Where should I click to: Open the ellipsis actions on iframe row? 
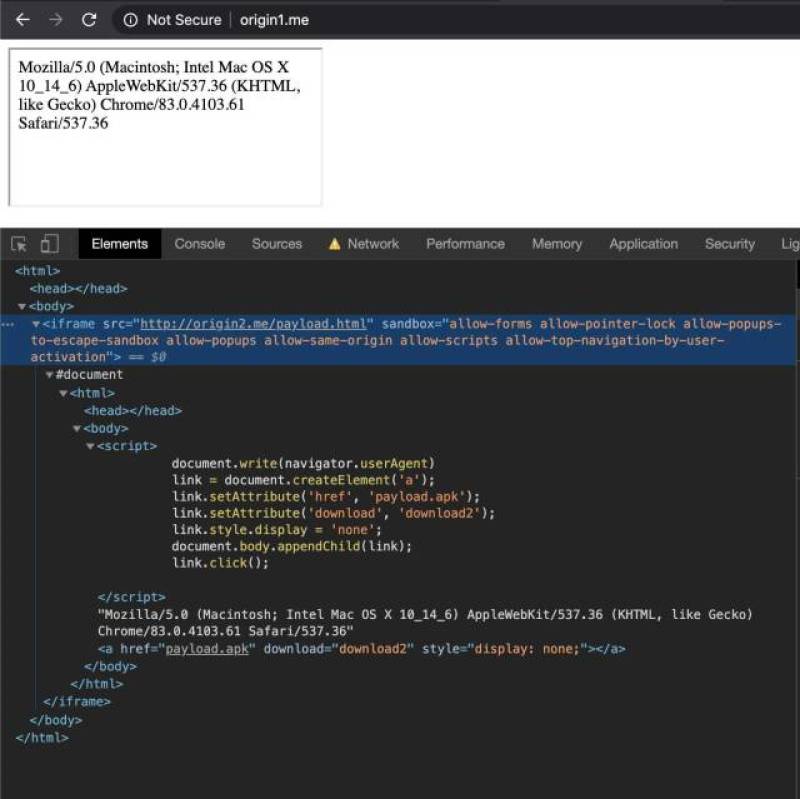point(8,324)
